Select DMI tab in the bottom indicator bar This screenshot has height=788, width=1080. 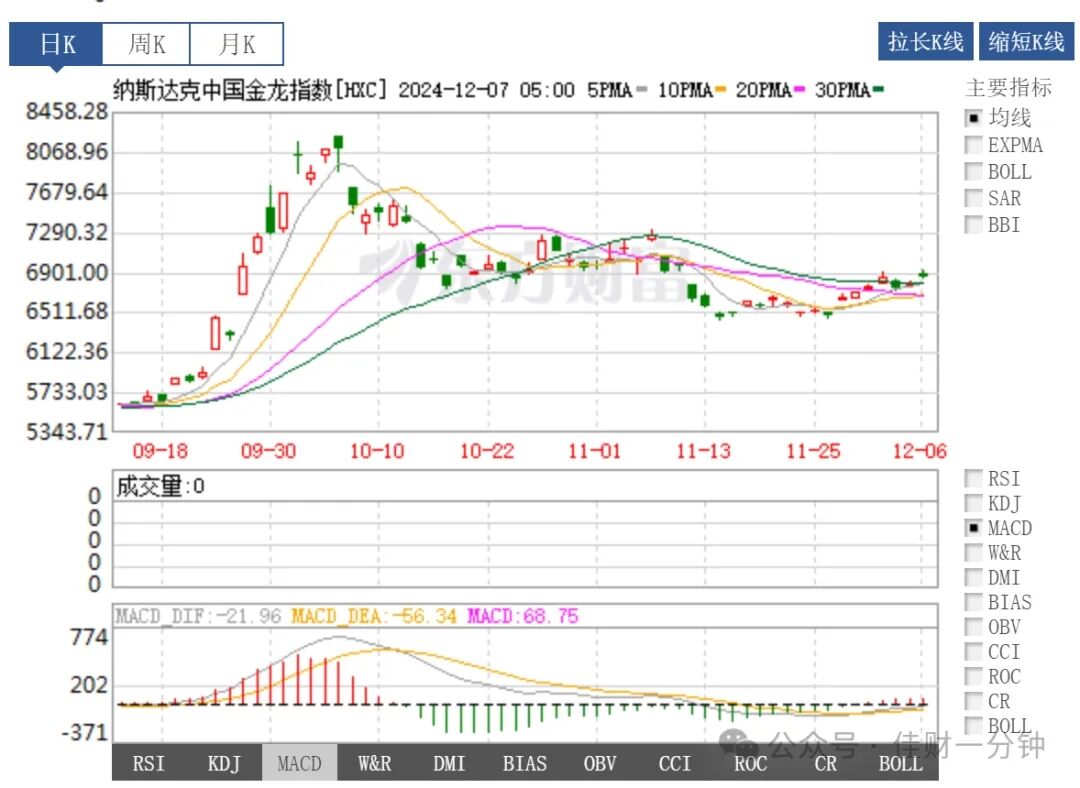coord(450,763)
